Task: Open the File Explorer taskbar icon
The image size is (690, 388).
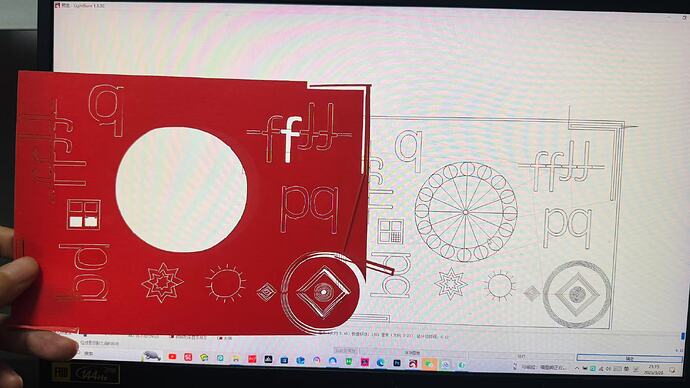Action: 236,359
